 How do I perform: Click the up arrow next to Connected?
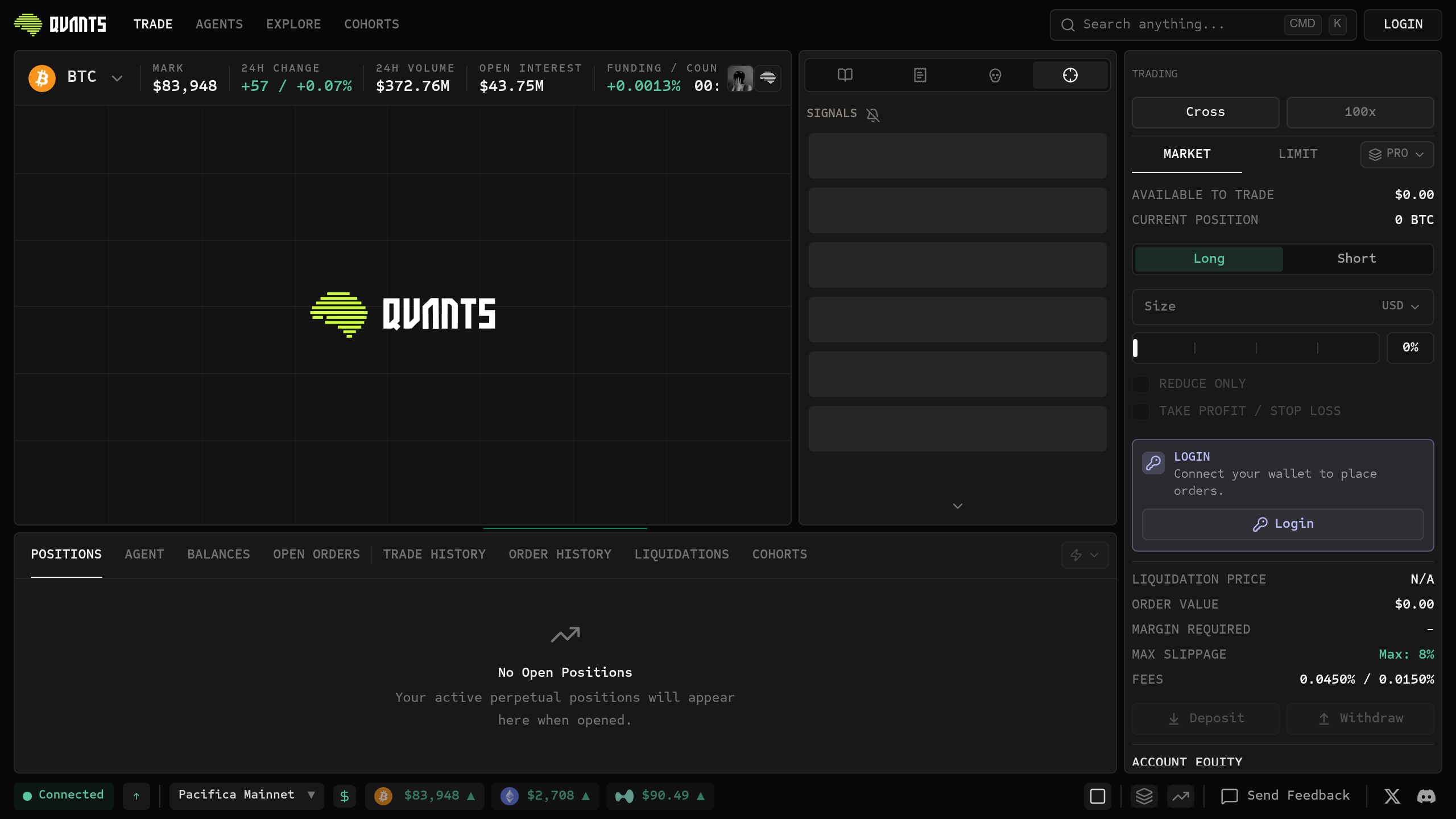coord(136,796)
